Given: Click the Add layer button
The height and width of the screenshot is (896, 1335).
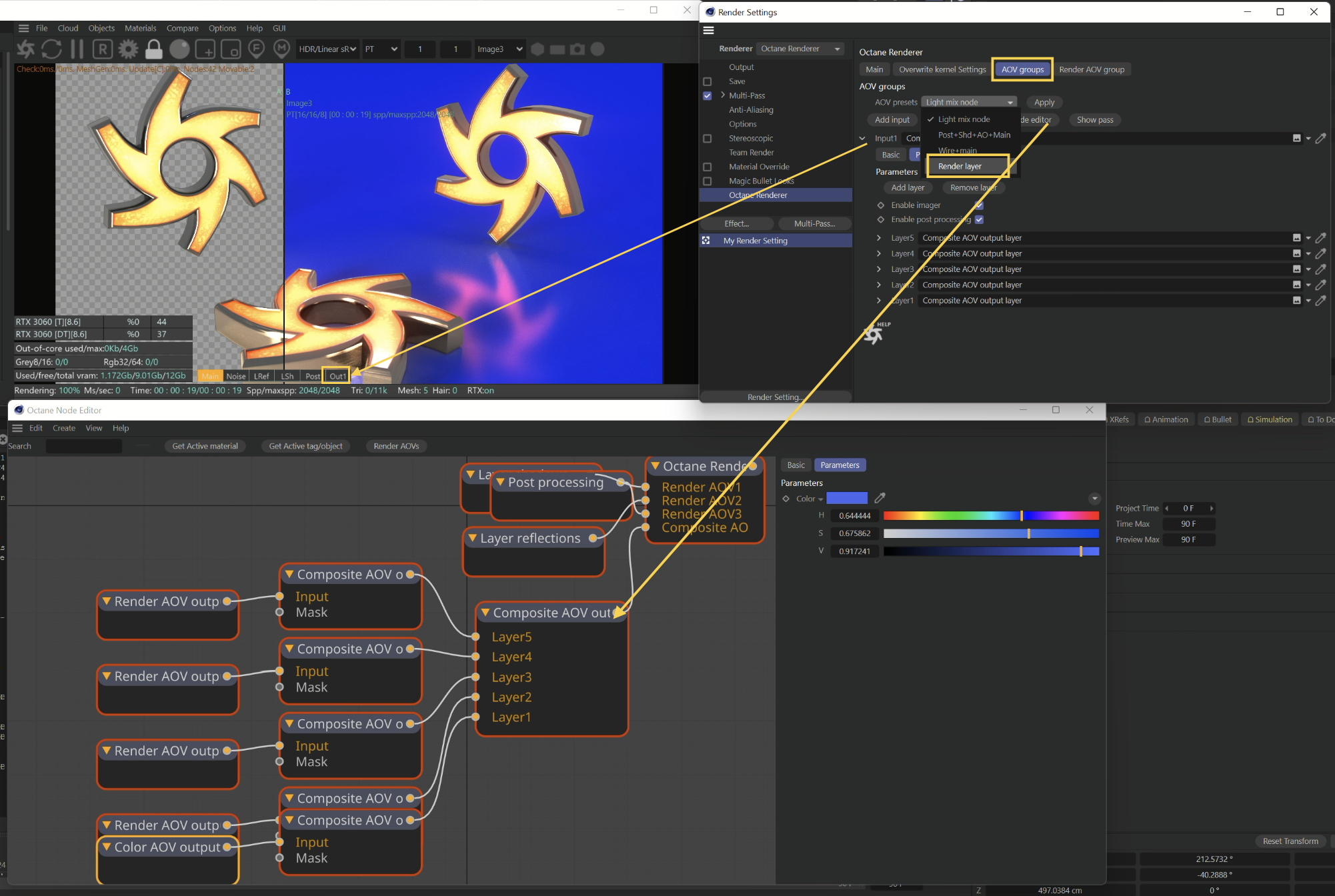Looking at the screenshot, I should (908, 187).
